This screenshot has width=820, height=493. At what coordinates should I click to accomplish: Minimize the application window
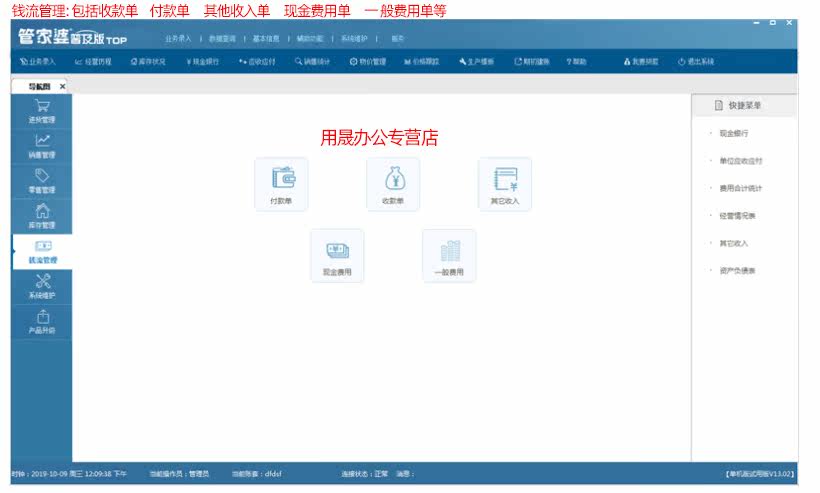(x=756, y=23)
